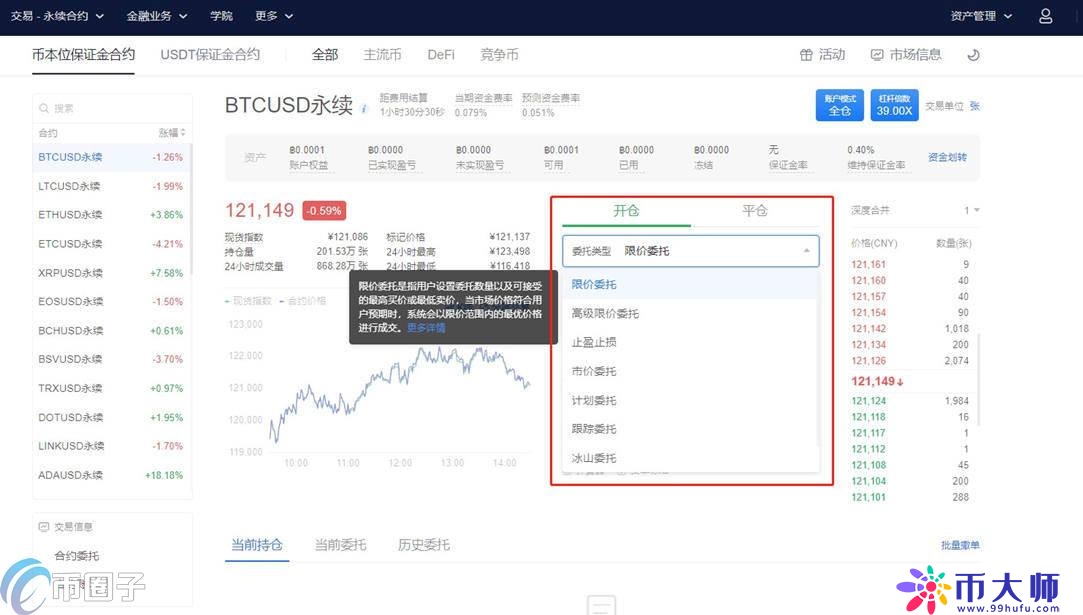Select LTCUSD永续 contract row

(112, 187)
